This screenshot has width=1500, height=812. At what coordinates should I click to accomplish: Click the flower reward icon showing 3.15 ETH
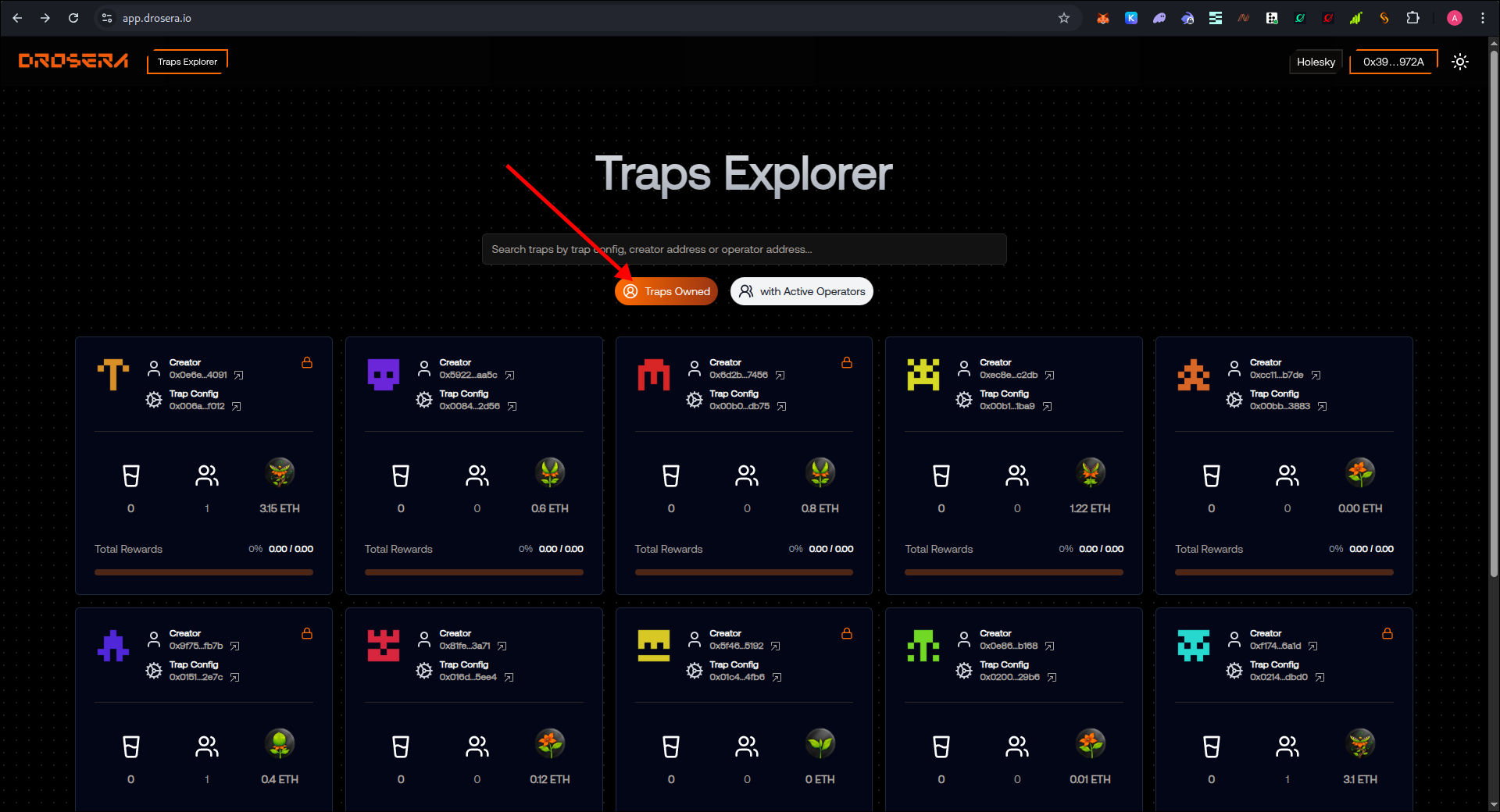point(279,472)
